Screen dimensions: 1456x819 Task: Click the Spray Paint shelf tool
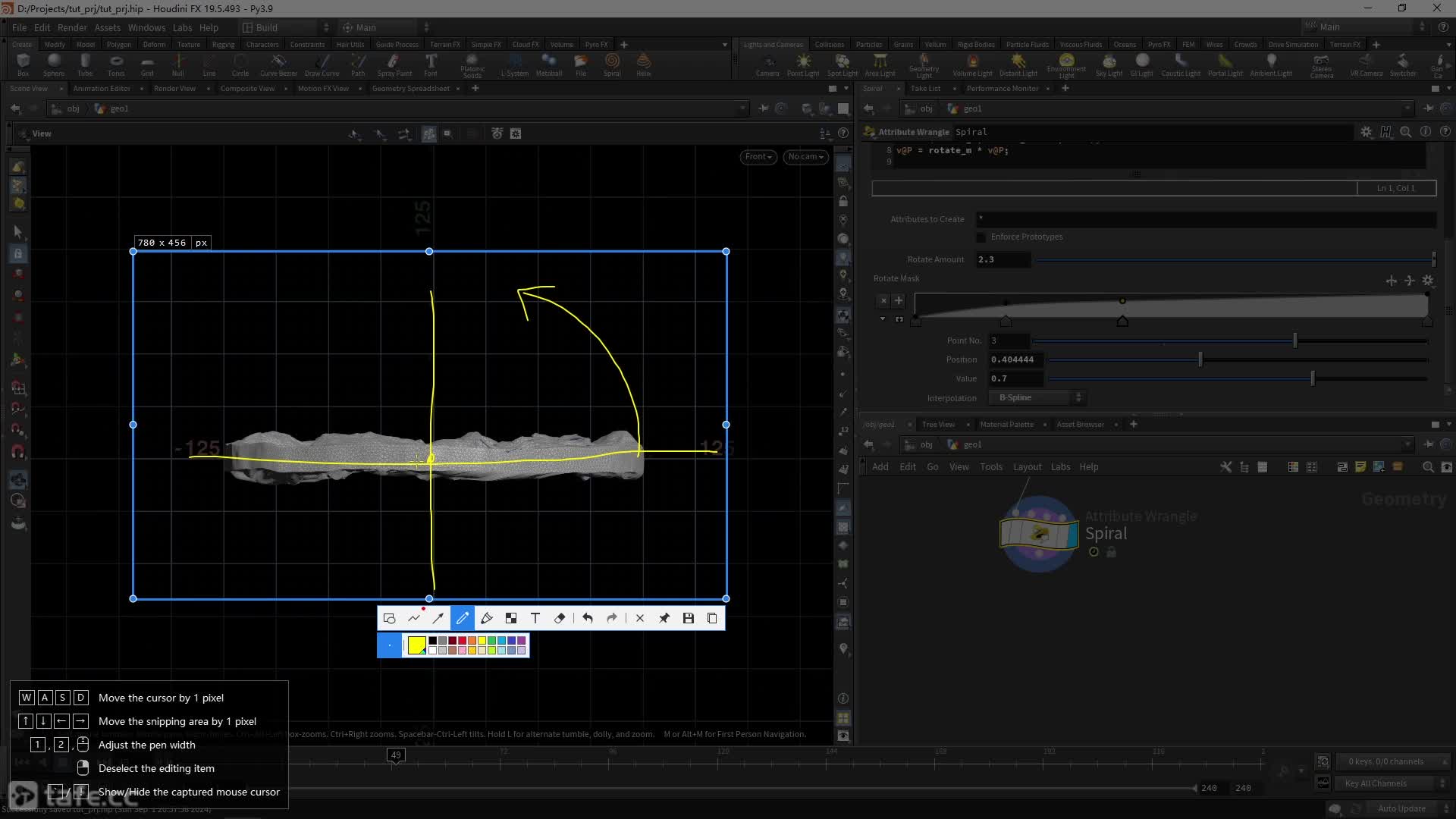394,64
